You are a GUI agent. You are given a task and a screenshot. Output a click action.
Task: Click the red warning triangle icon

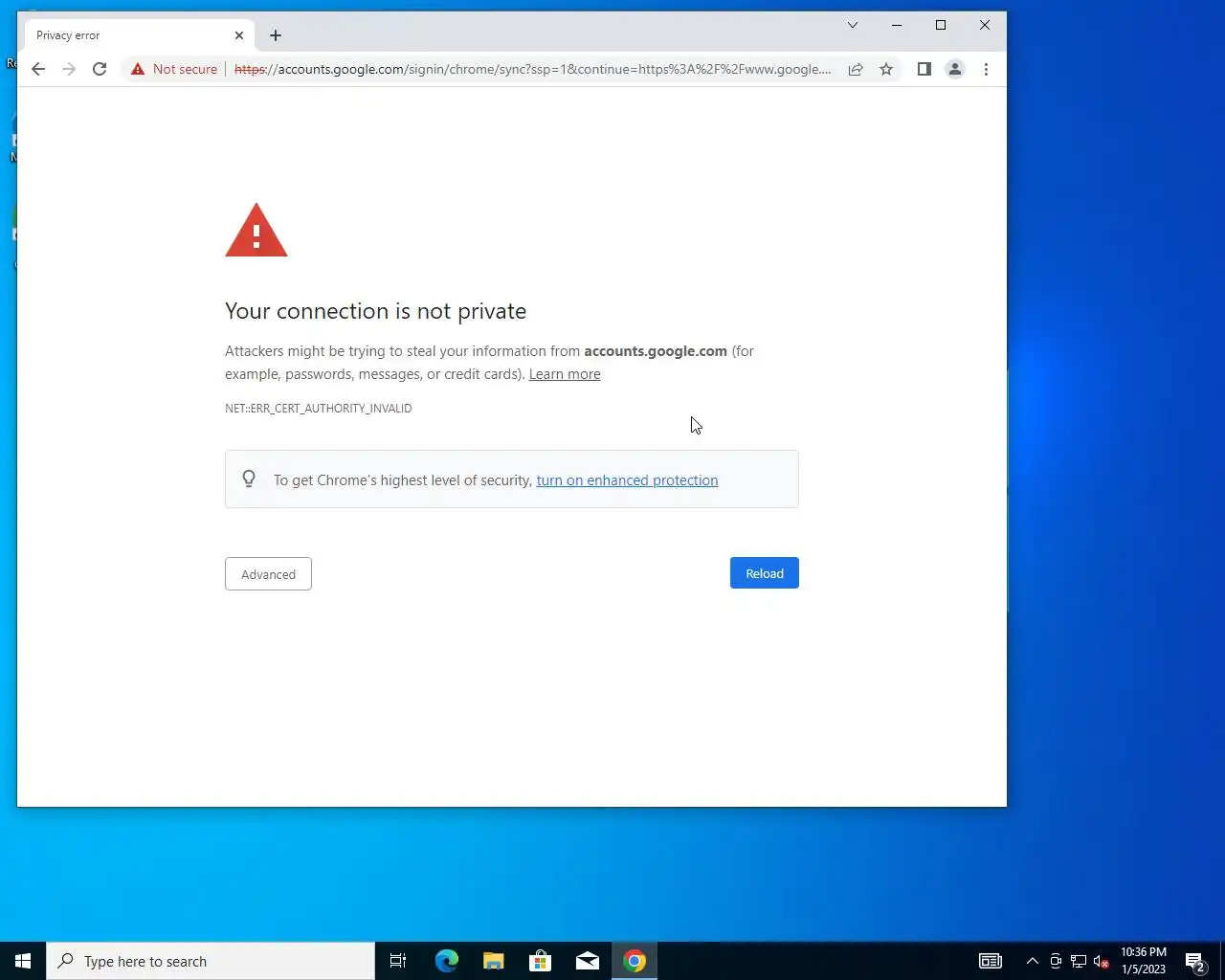256,231
